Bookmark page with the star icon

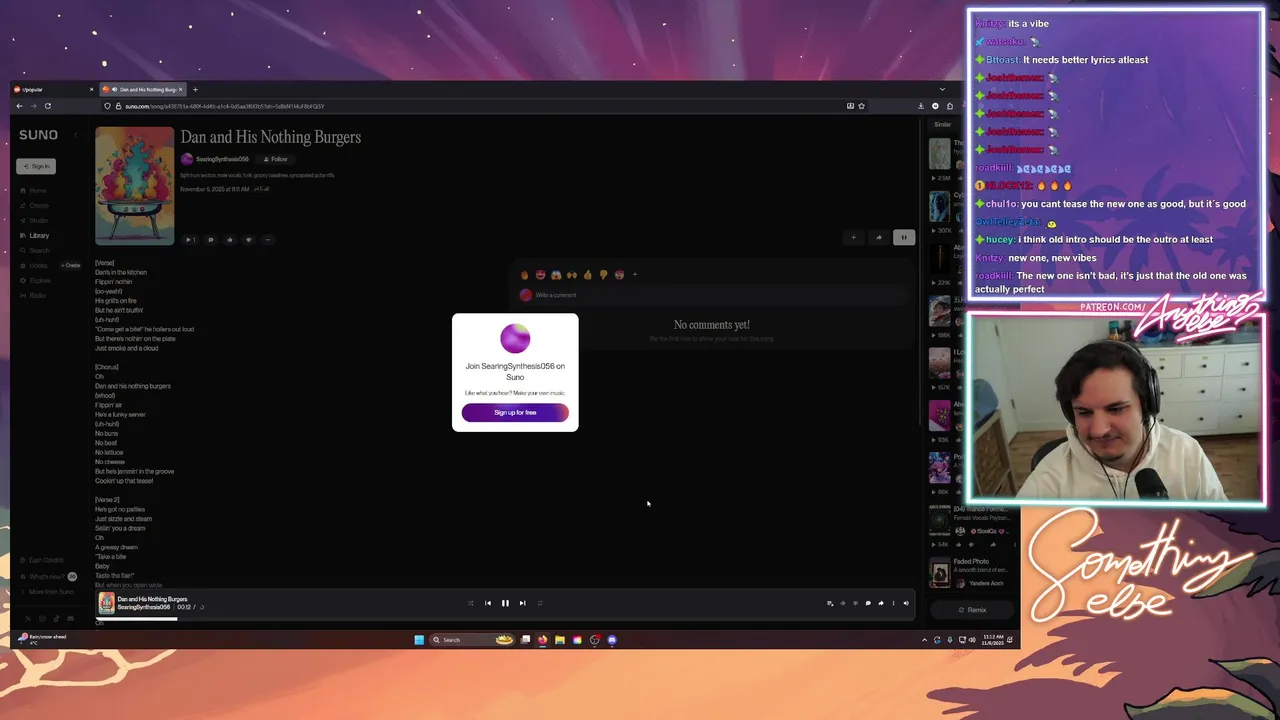point(861,106)
